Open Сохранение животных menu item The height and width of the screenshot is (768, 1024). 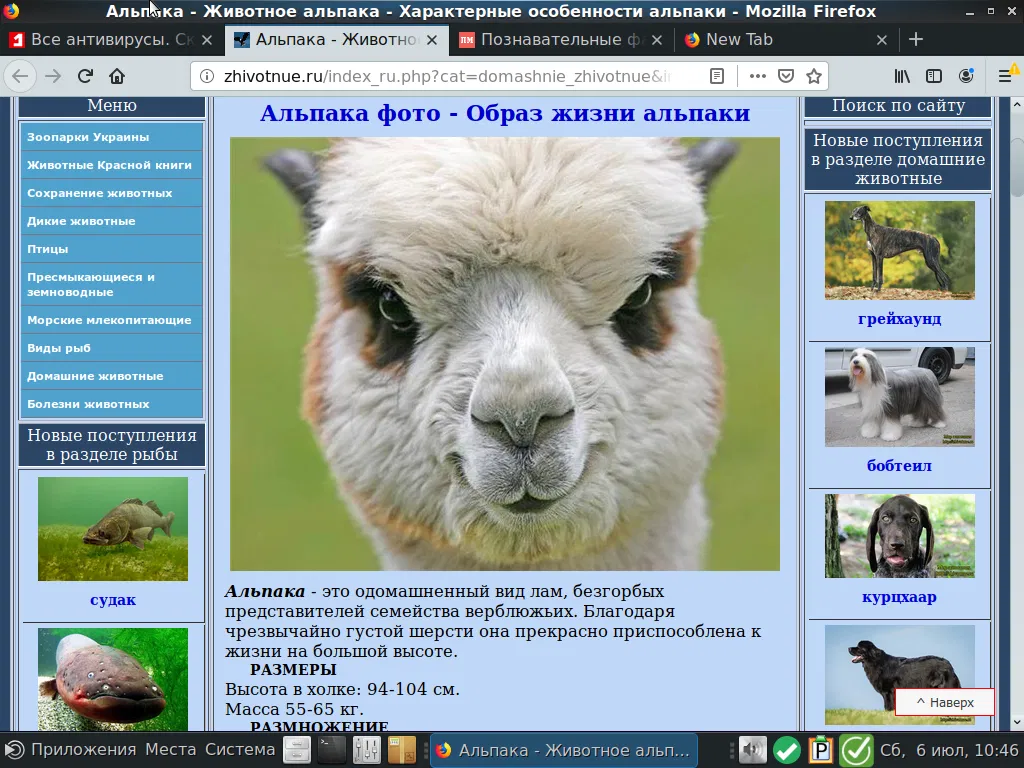(112, 193)
